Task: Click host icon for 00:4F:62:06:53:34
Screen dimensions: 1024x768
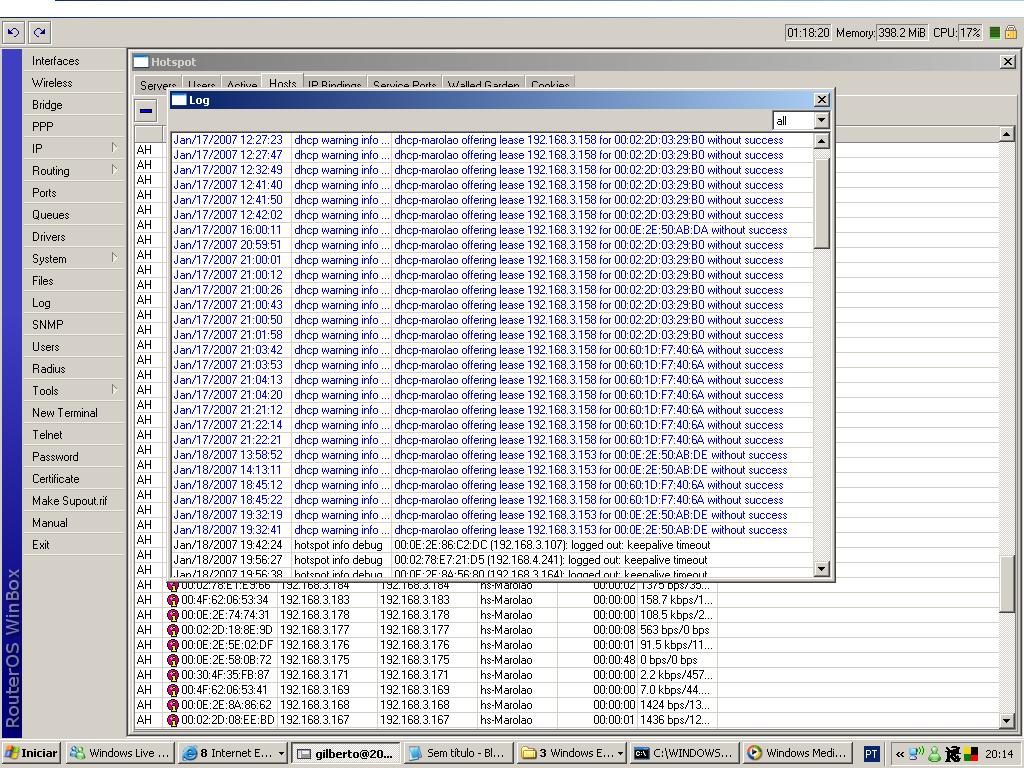Action: point(172,600)
